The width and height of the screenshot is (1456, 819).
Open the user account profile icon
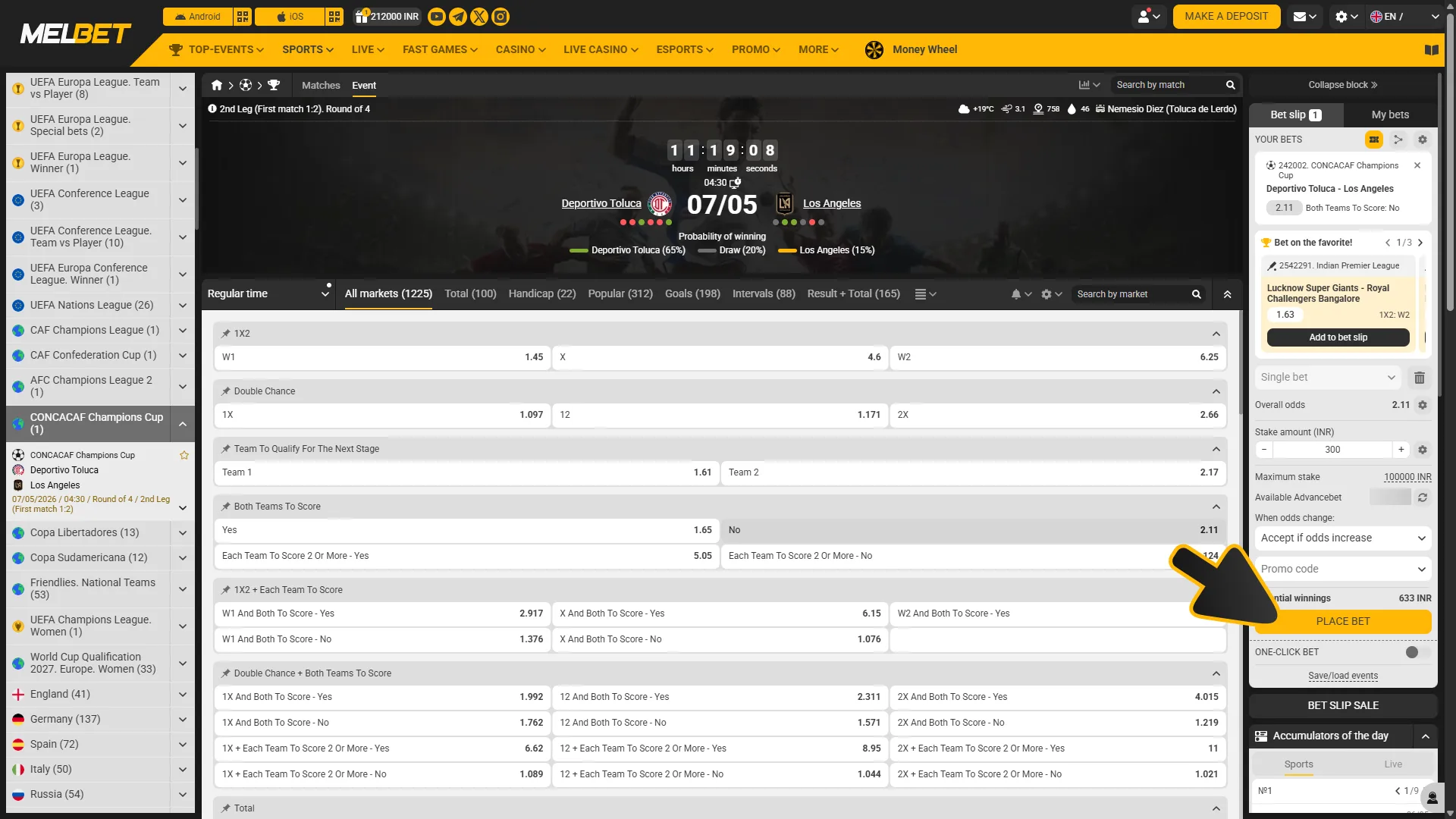pos(1150,17)
